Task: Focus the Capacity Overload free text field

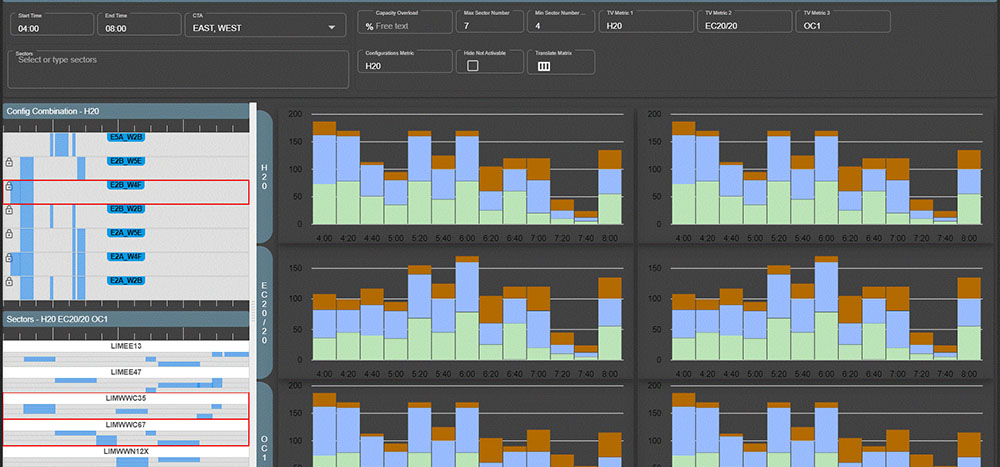Action: coord(405,22)
